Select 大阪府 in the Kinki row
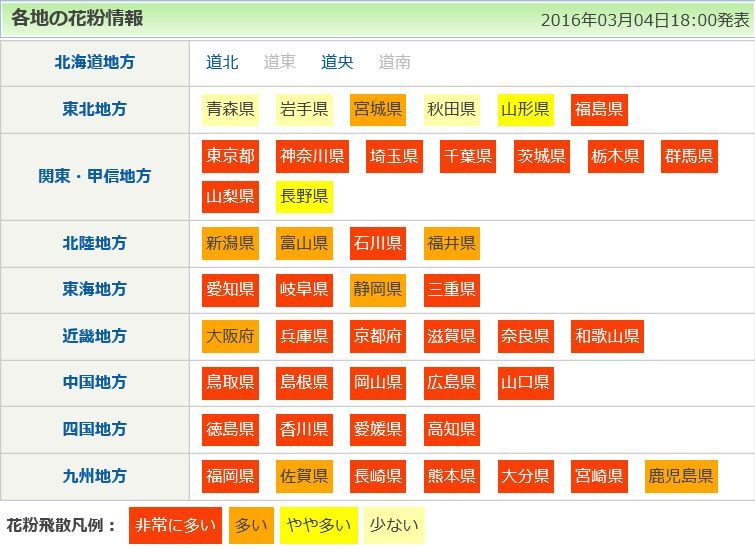 click(231, 336)
